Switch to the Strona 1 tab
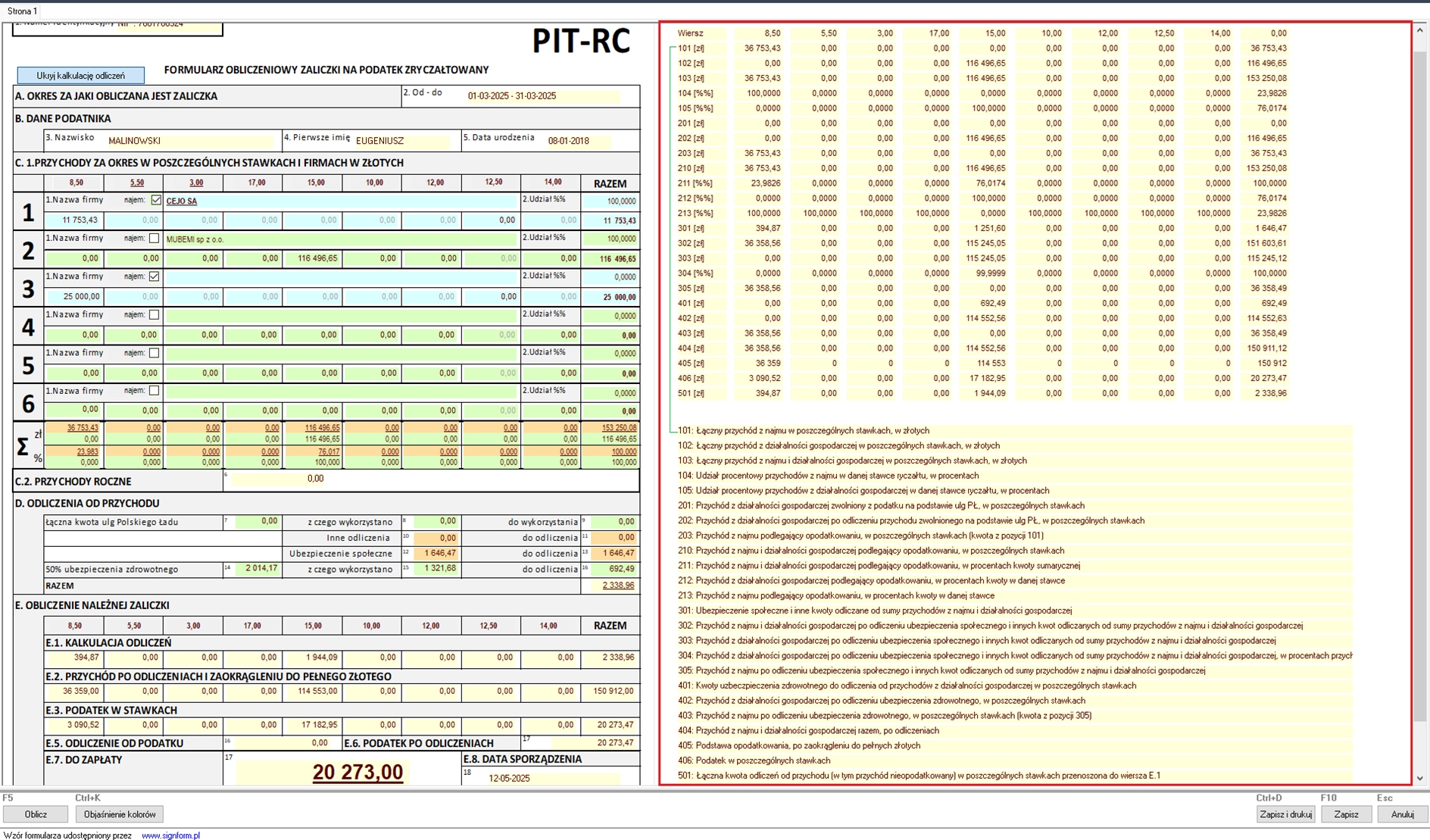This screenshot has width=1430, height=840. [x=22, y=11]
